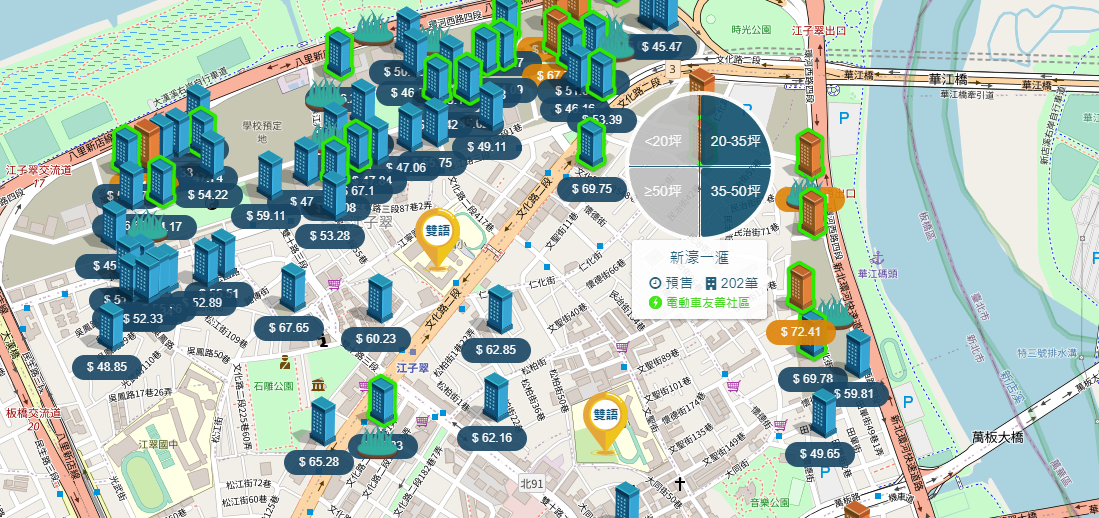
Task: Click the $ 69.75 price label
Action: click(x=592, y=189)
